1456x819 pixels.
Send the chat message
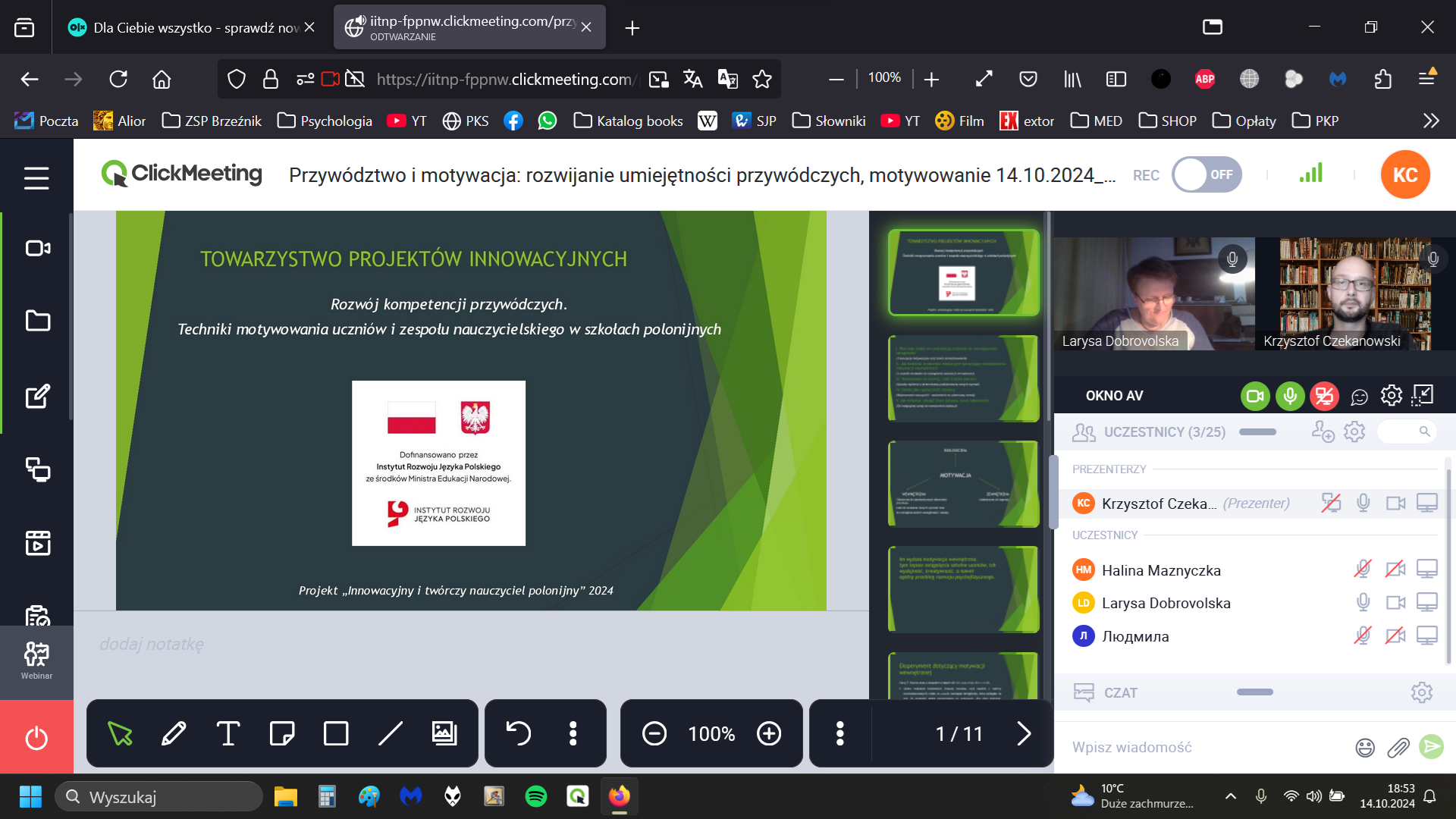1431,746
